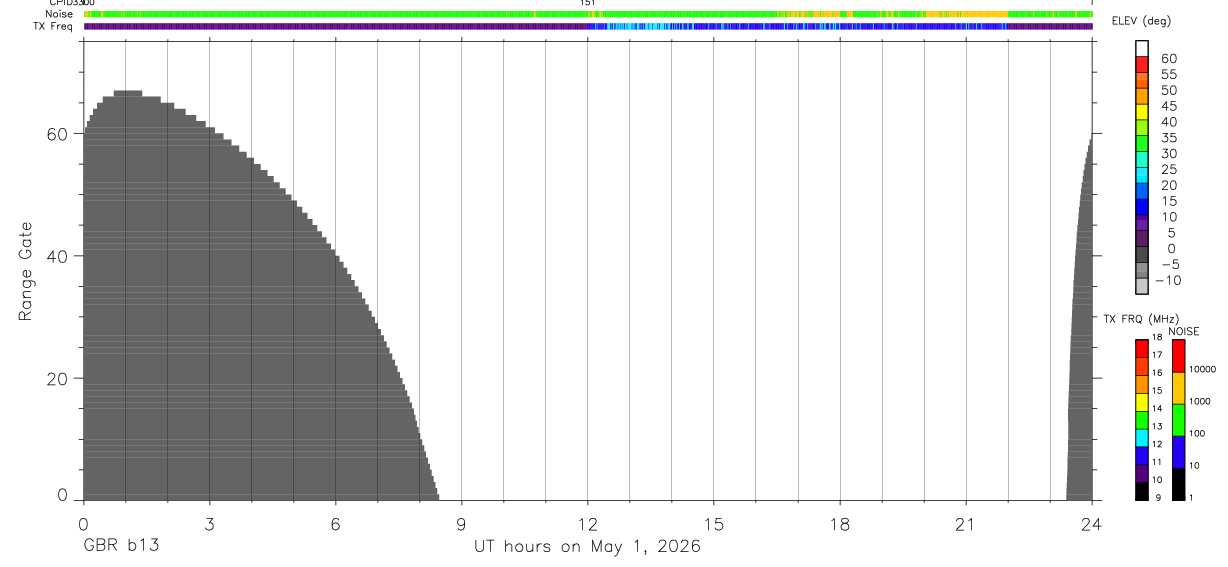Click the 'UT hours on May 1, 2026' label
This screenshot has width=1228, height=567.
(x=587, y=546)
